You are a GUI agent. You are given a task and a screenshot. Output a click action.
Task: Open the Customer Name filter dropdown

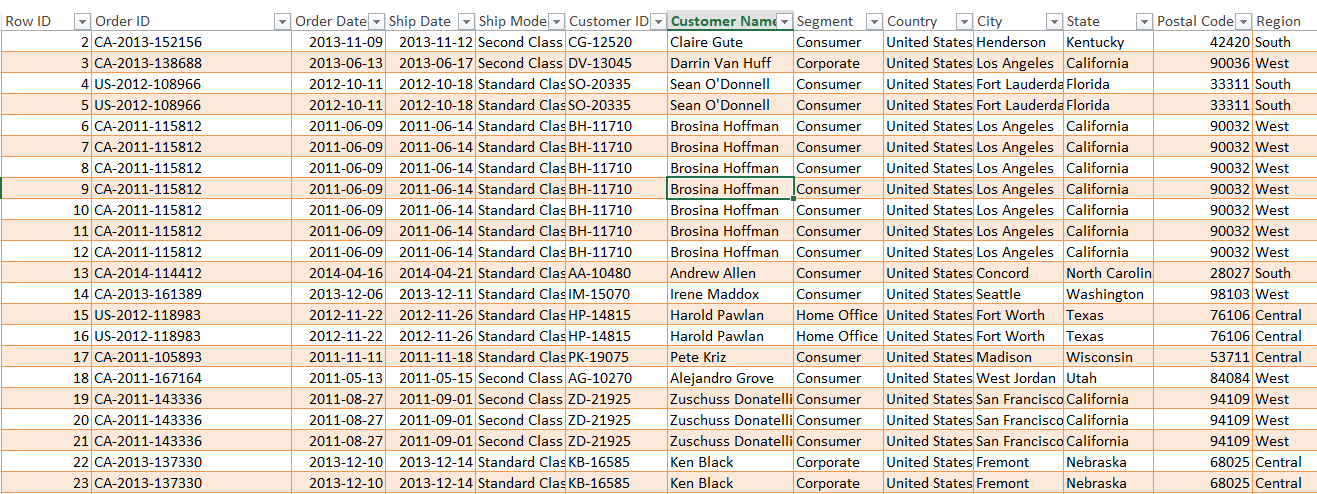click(x=785, y=21)
